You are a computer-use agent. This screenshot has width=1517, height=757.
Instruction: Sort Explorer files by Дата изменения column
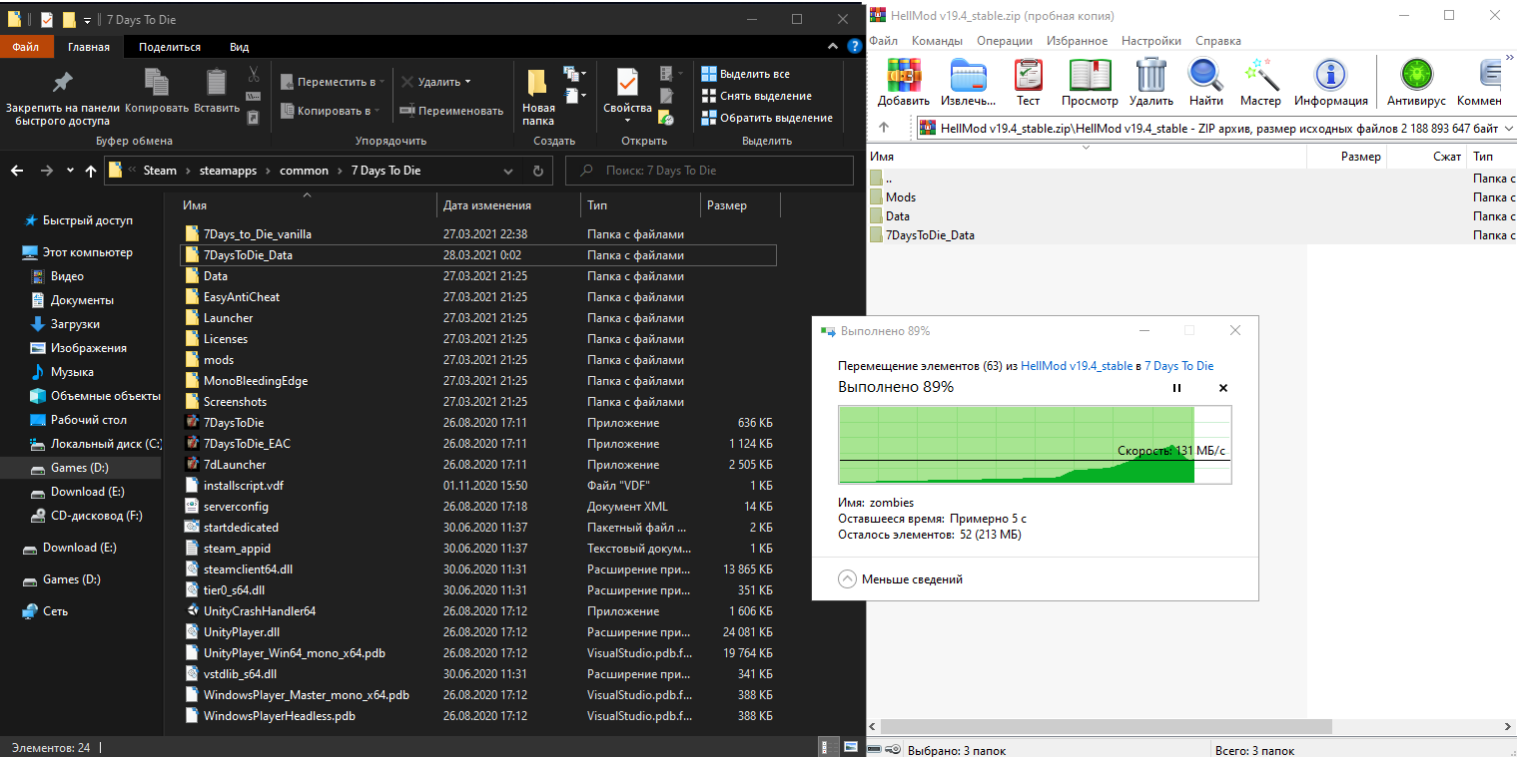509,205
